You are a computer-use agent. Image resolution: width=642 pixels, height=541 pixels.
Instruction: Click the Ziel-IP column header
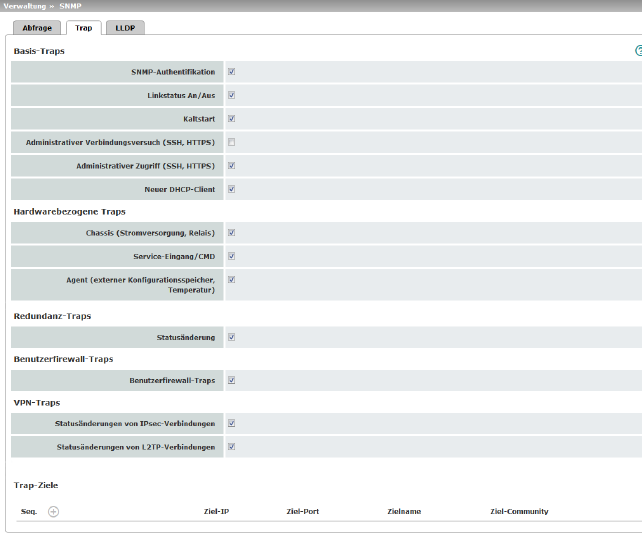[216, 512]
